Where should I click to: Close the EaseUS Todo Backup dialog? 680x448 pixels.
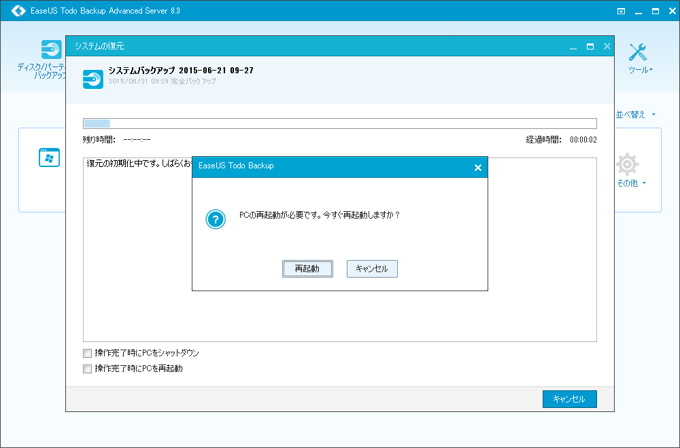tap(478, 167)
